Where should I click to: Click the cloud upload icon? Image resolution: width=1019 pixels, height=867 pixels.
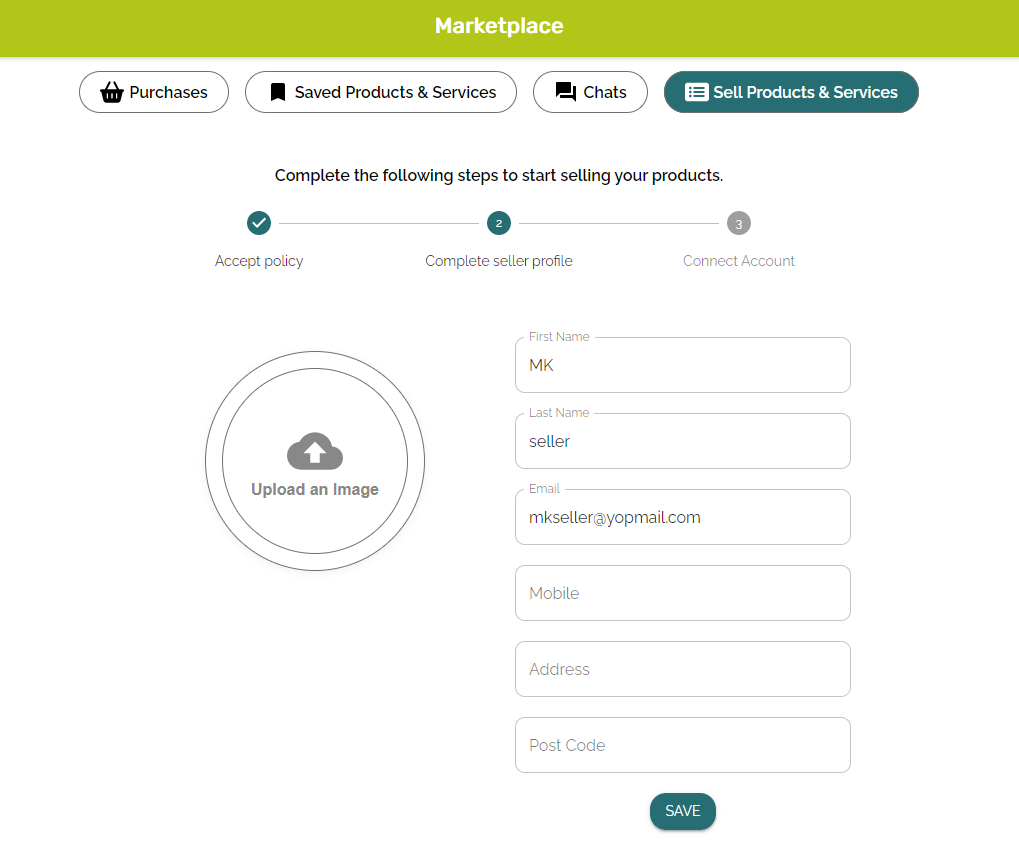pyautogui.click(x=315, y=452)
